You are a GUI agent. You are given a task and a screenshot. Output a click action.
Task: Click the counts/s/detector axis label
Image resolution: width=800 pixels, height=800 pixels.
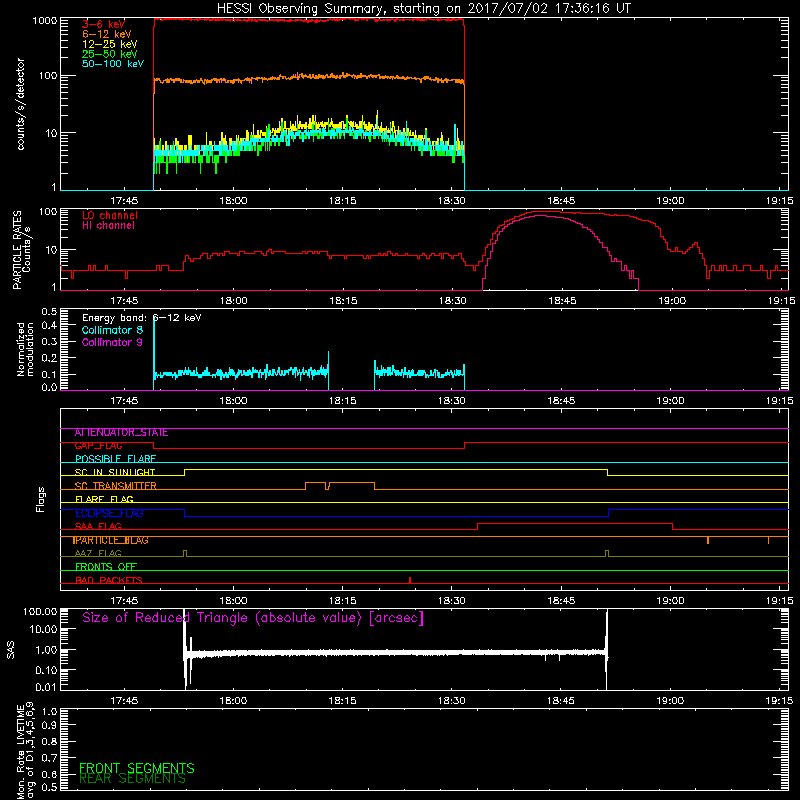20,104
